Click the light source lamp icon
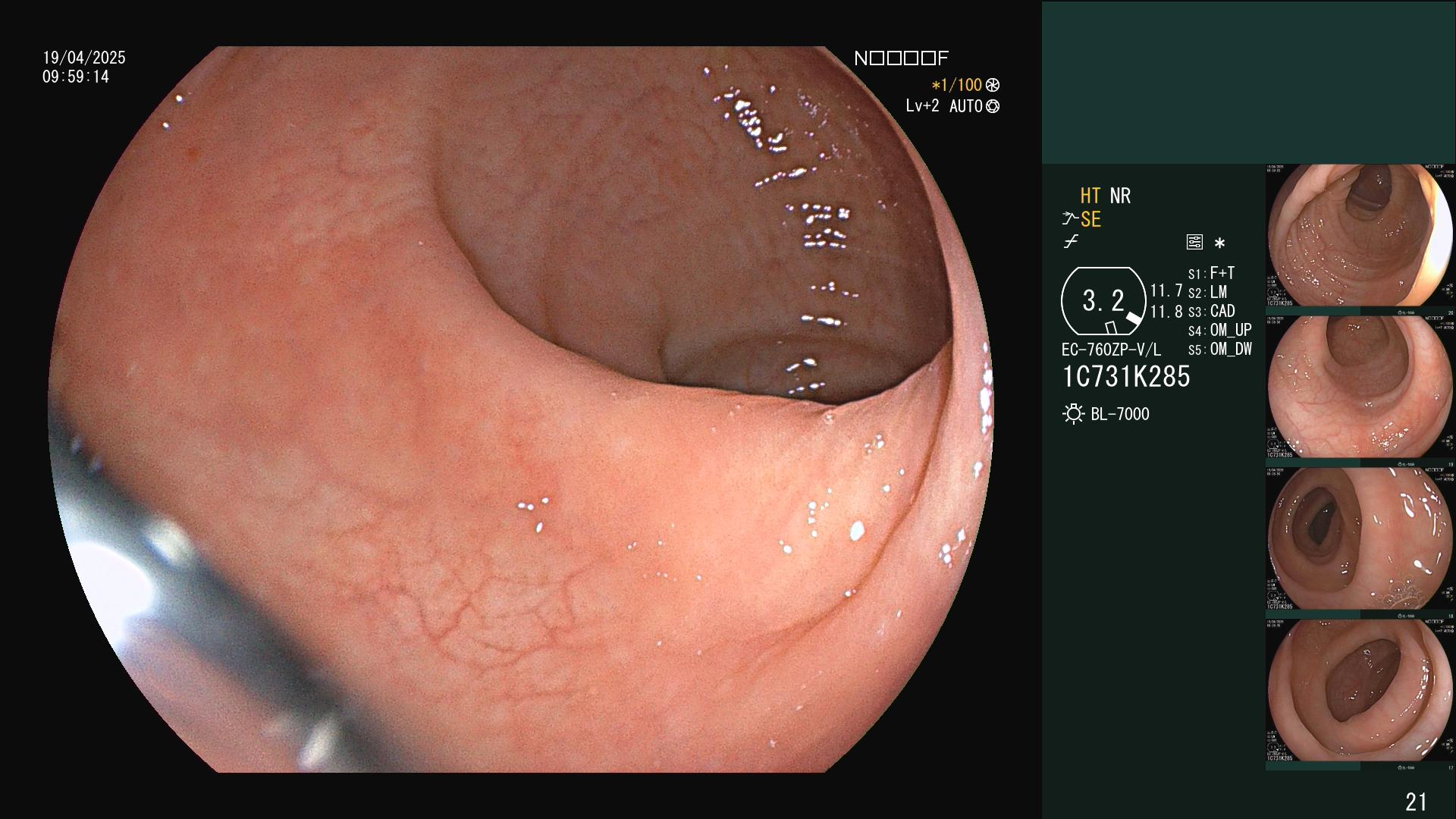This screenshot has width=1456, height=819. pos(1073,414)
